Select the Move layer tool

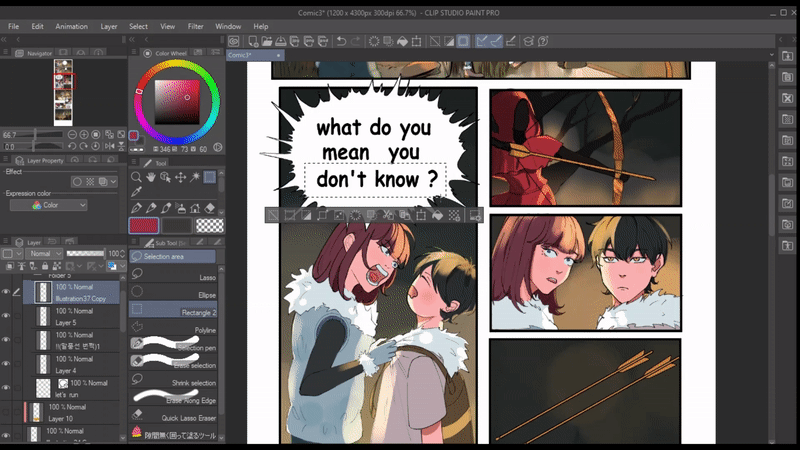pyautogui.click(x=180, y=177)
